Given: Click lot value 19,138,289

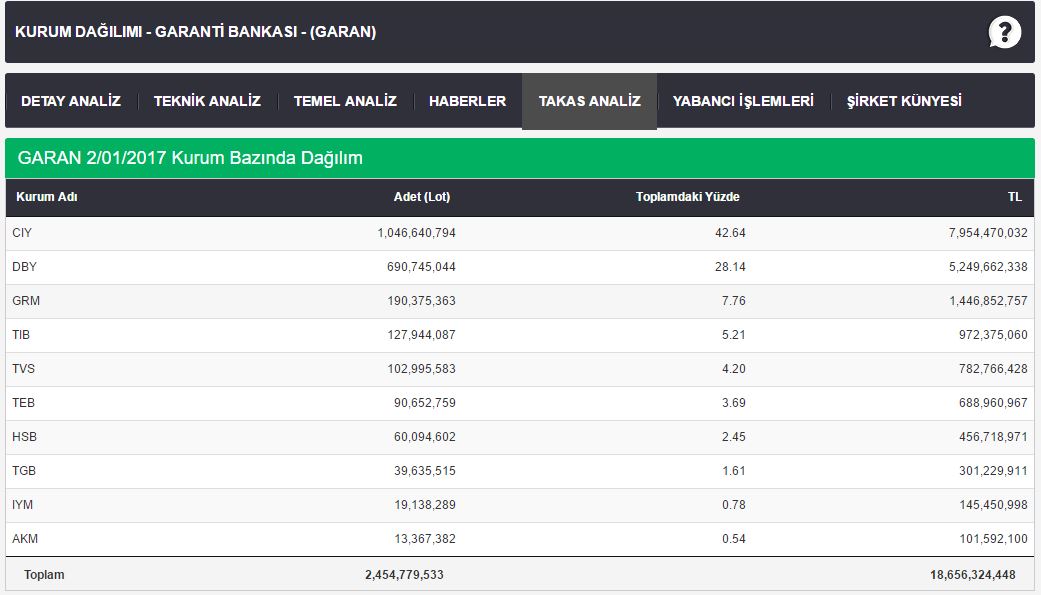Looking at the screenshot, I should (424, 505).
